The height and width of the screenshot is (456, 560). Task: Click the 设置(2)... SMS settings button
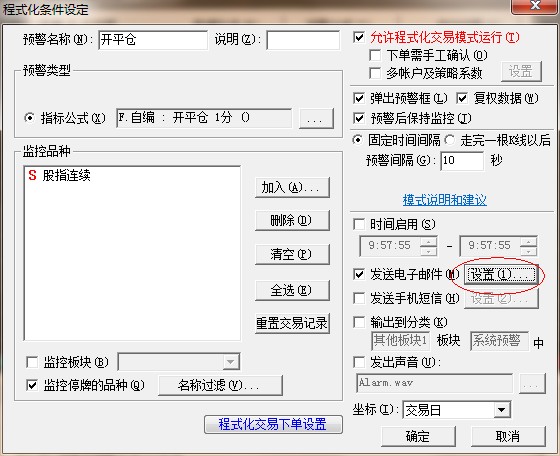pyautogui.click(x=501, y=299)
